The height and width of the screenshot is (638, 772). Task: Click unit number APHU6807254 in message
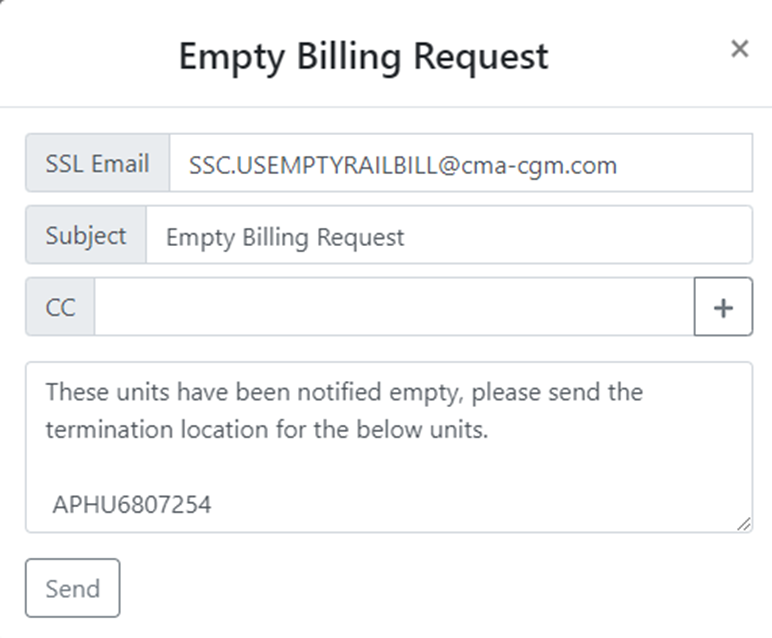coord(132,505)
